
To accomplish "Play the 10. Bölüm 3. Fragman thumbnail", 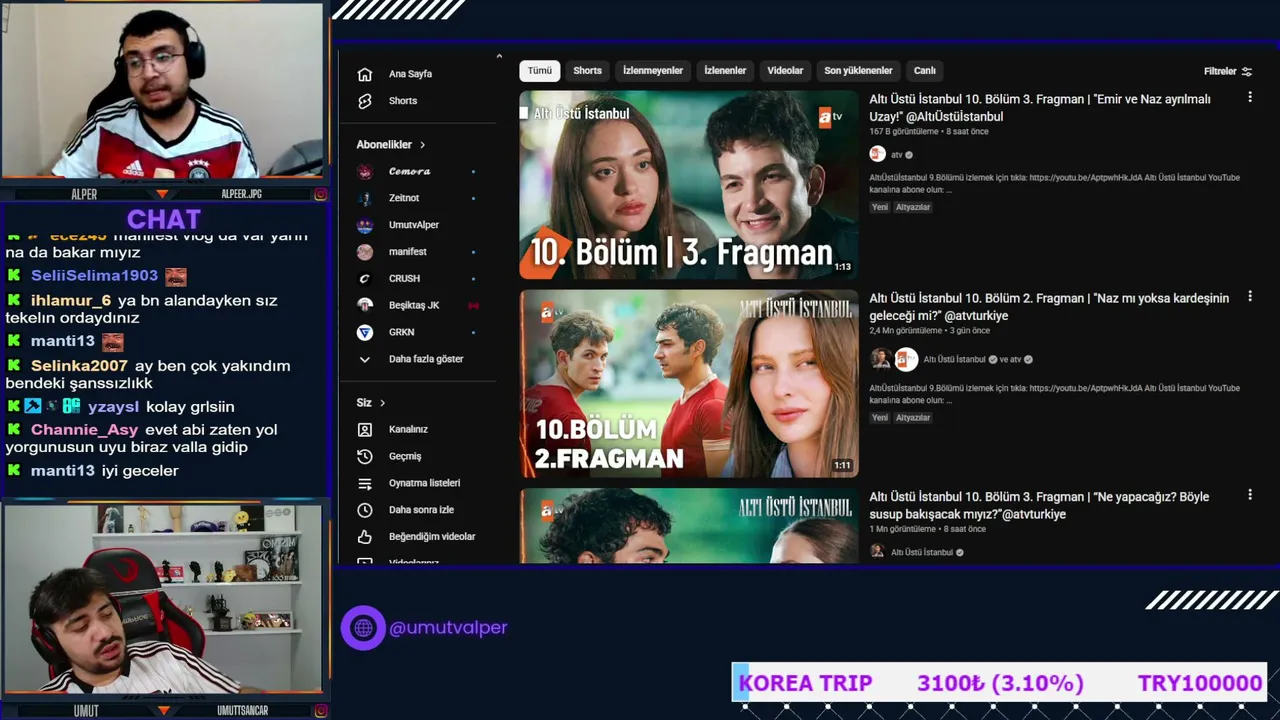I will [x=689, y=185].
